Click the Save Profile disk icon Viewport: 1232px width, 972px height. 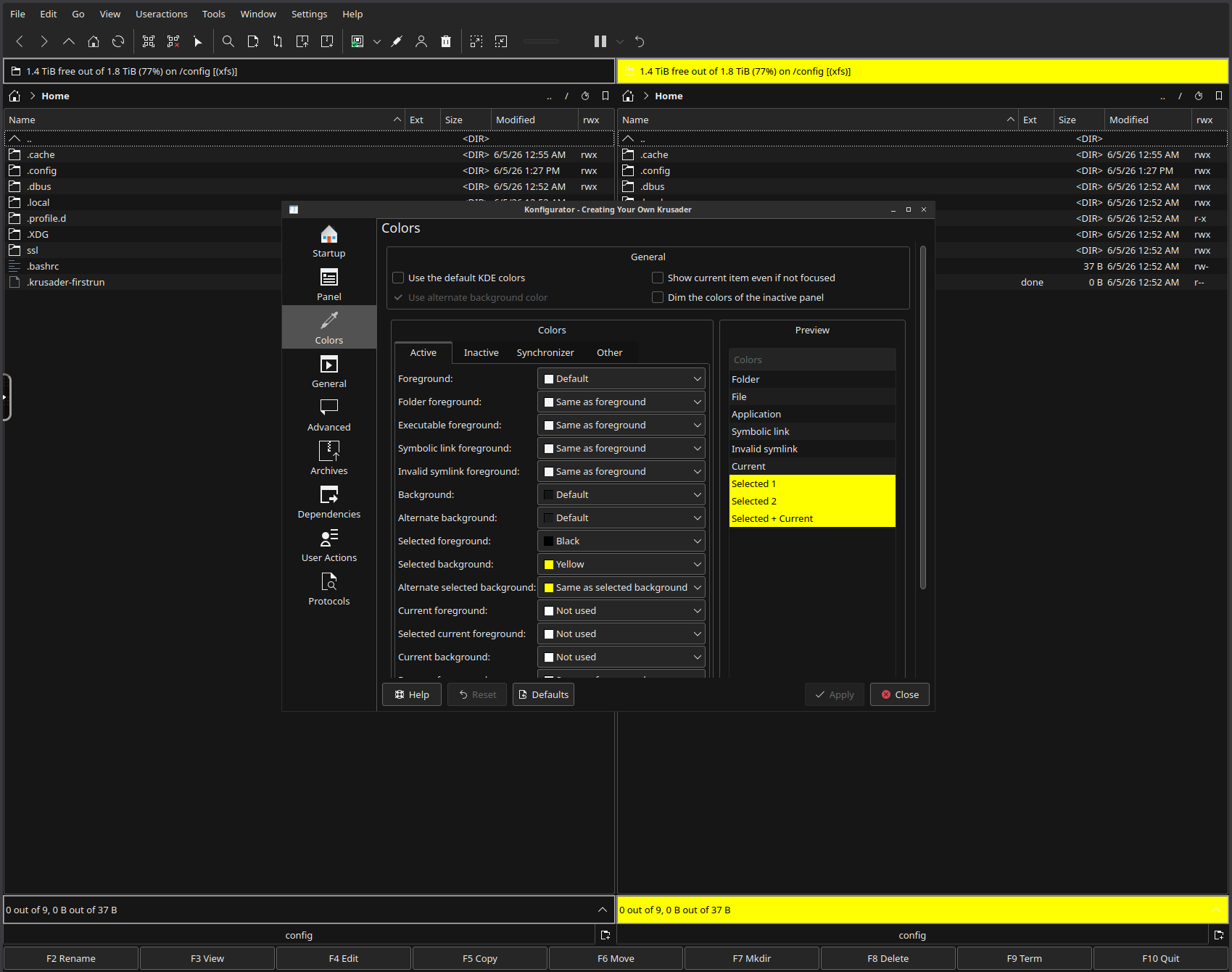[x=357, y=41]
